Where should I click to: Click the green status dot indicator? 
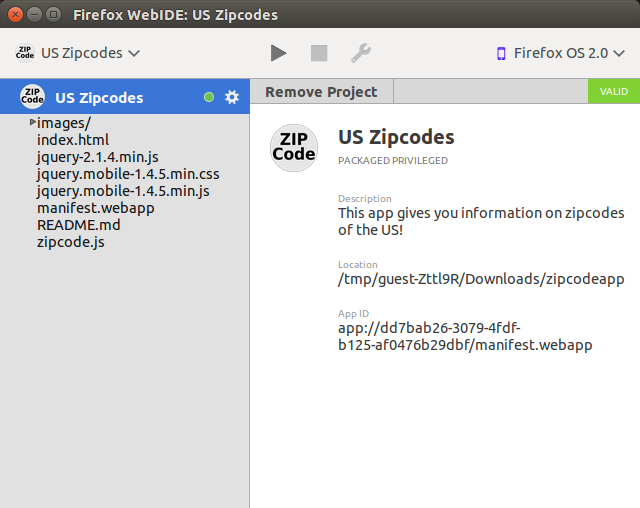[x=209, y=97]
